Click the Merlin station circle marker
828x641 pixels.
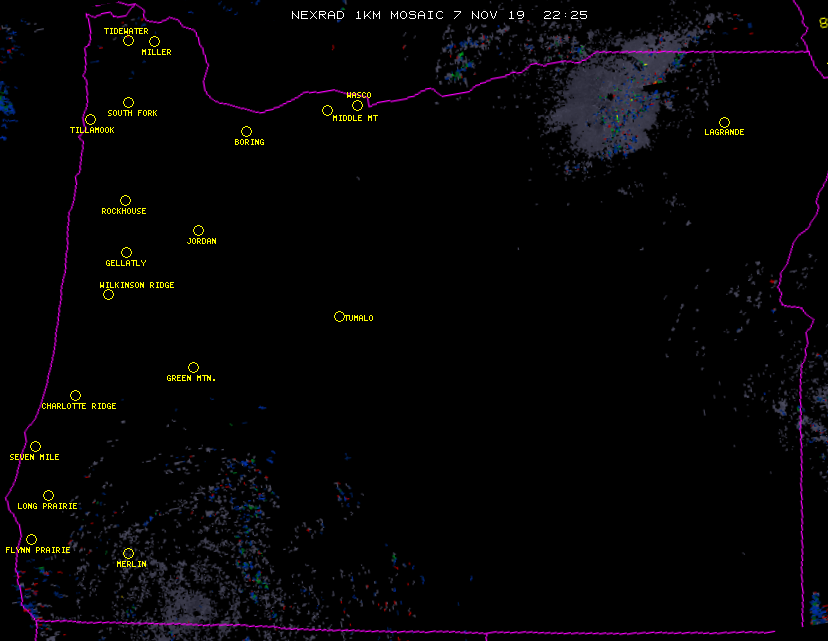128,554
